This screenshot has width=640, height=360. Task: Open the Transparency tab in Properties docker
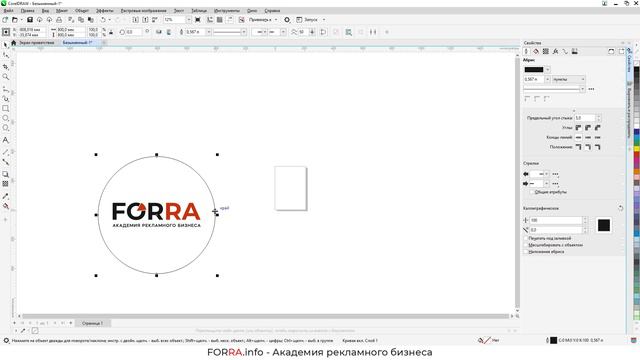(546, 51)
